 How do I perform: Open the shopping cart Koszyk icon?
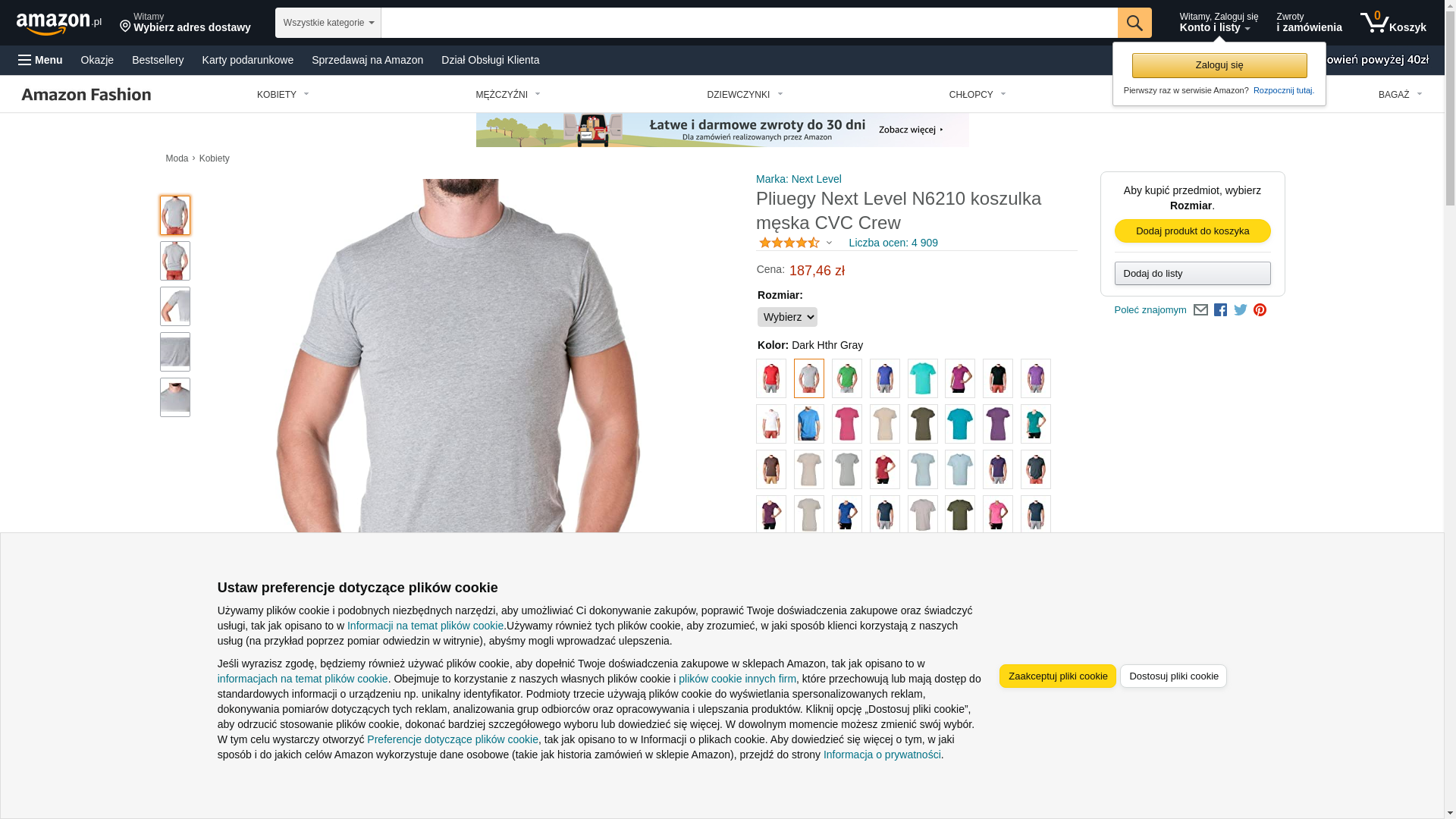click(x=1393, y=23)
